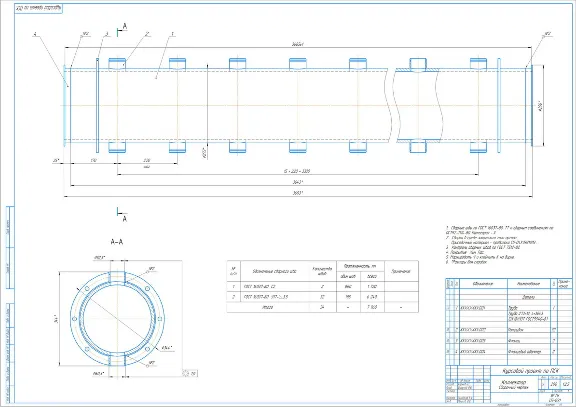This screenshot has width=576, height=407.
Task: Select the wavy break line in the pipe
Action: point(391,105)
